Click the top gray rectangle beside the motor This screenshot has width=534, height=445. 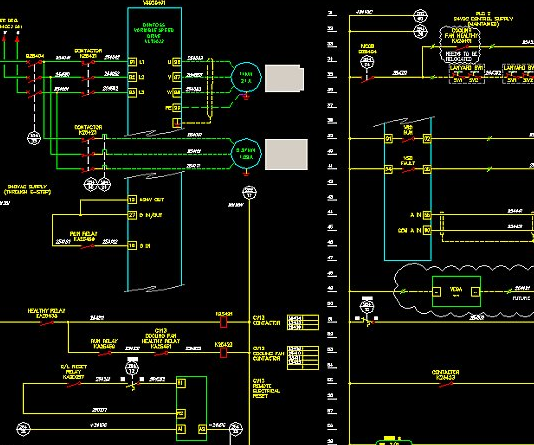[x=284, y=78]
